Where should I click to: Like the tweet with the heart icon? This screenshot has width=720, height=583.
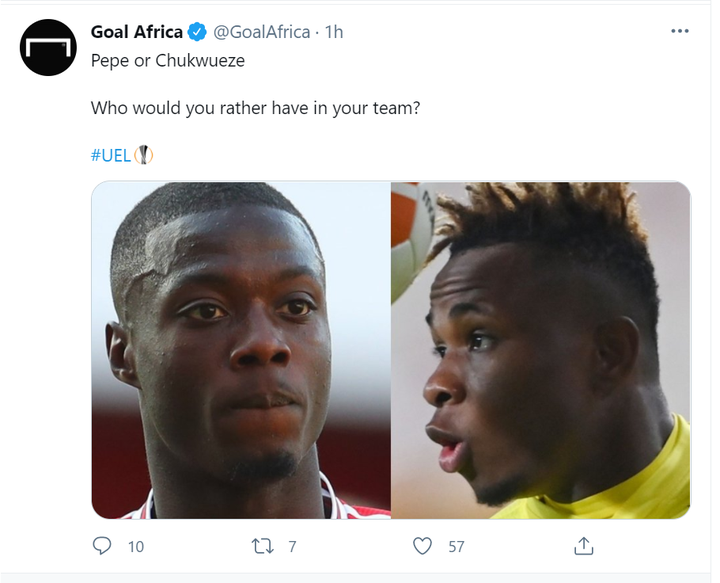click(x=423, y=546)
